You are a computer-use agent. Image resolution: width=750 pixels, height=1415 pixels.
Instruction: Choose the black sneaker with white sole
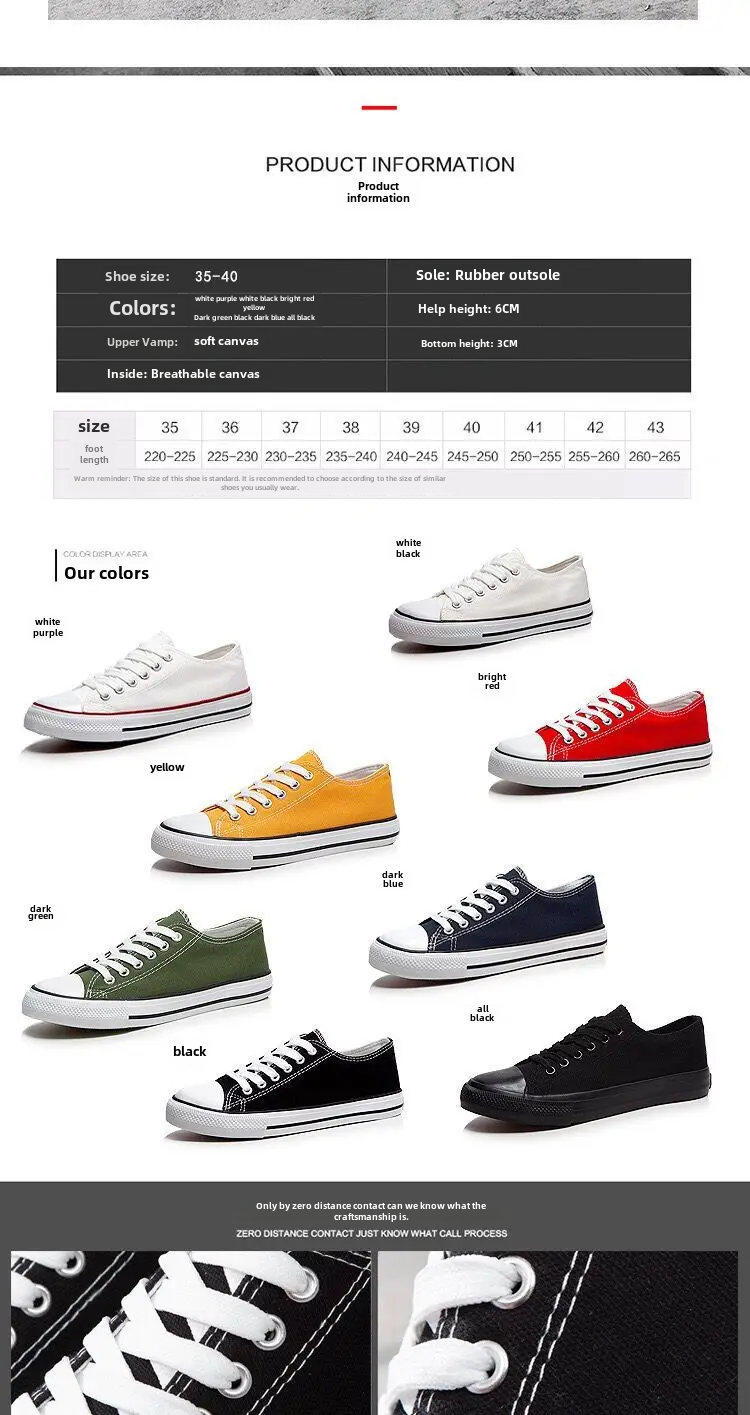click(284, 1084)
